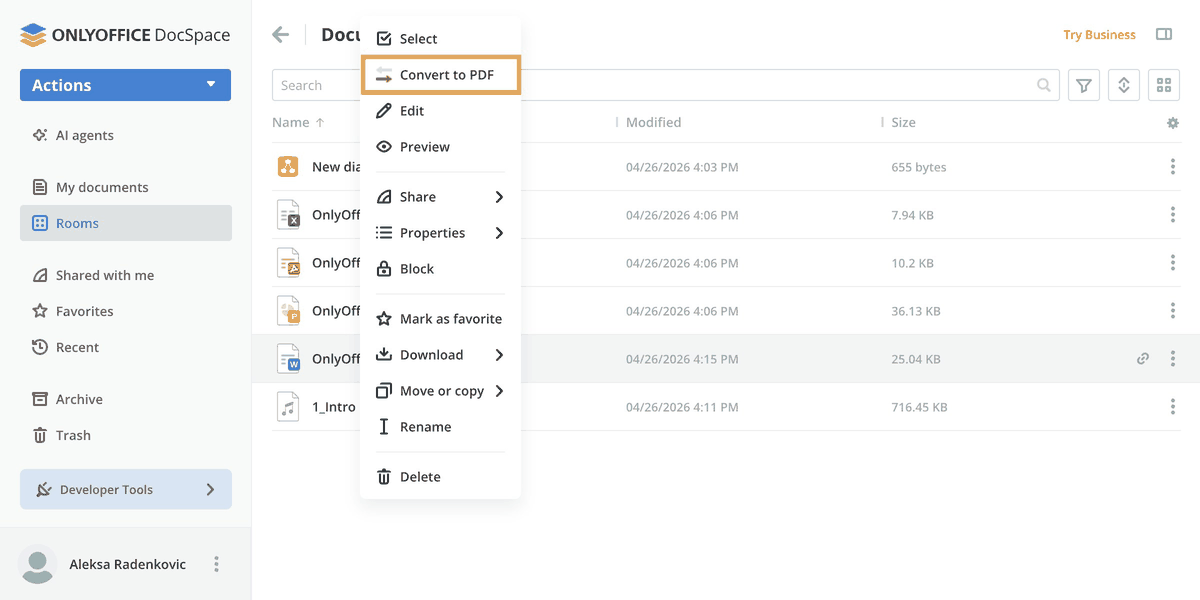Choose Mark as favorite
Viewport: 1200px width, 600px height.
pyautogui.click(x=440, y=319)
